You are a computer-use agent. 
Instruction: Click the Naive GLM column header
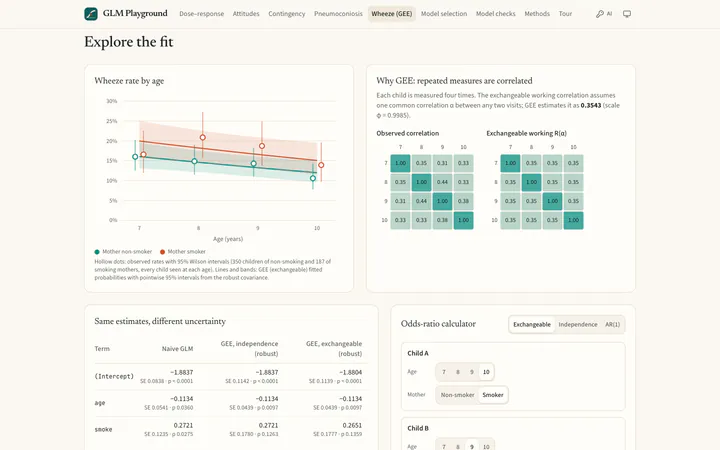pyautogui.click(x=177, y=349)
